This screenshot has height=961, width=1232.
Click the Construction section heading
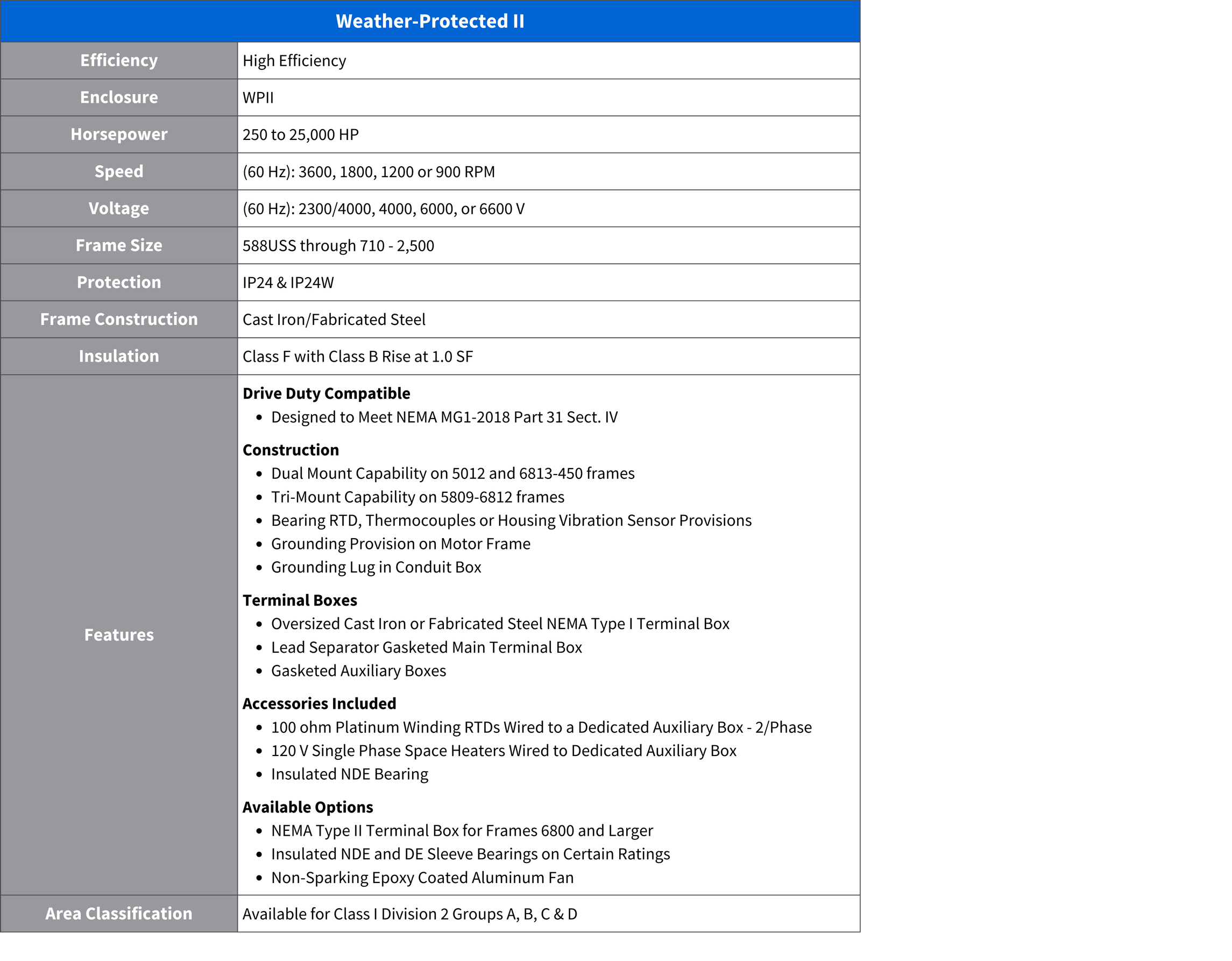pos(291,450)
